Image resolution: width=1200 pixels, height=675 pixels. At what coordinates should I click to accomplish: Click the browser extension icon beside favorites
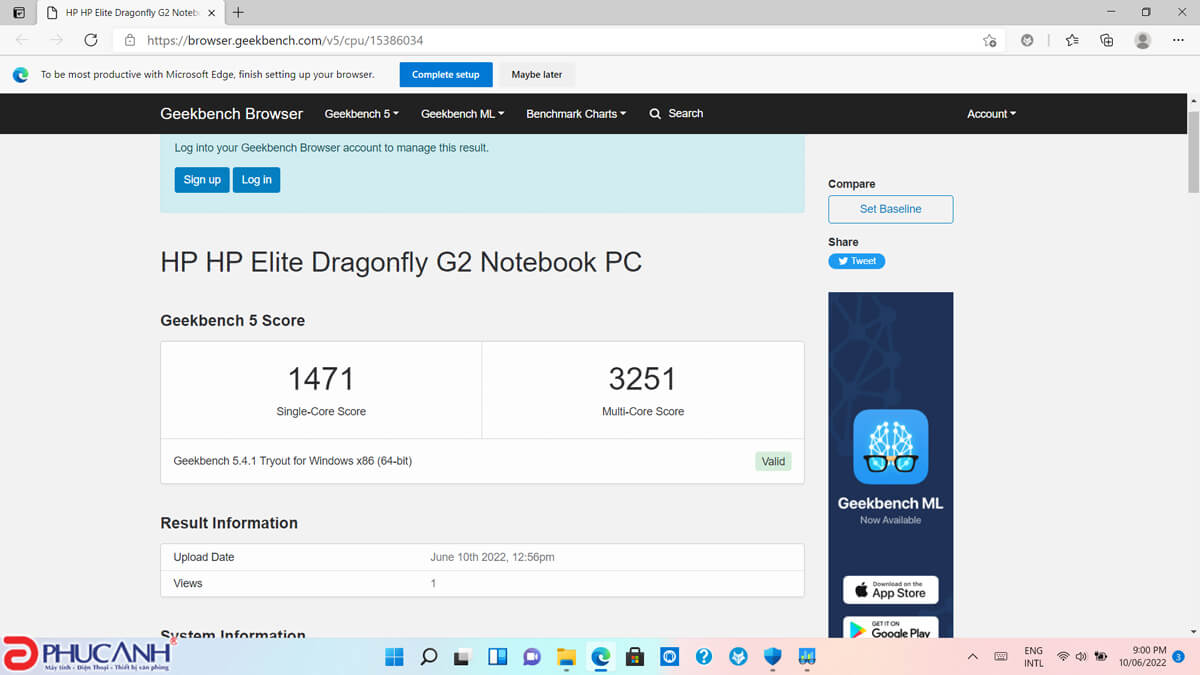click(x=1027, y=41)
